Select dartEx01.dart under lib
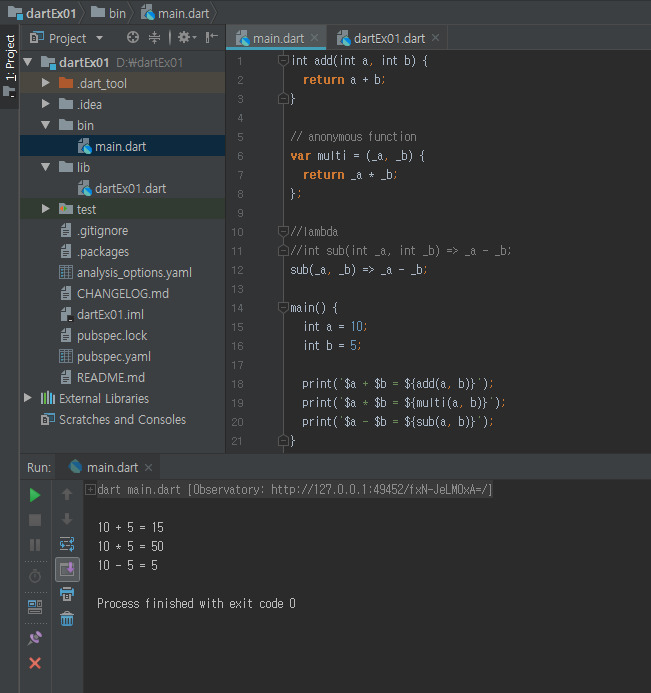This screenshot has width=651, height=693. [122, 188]
